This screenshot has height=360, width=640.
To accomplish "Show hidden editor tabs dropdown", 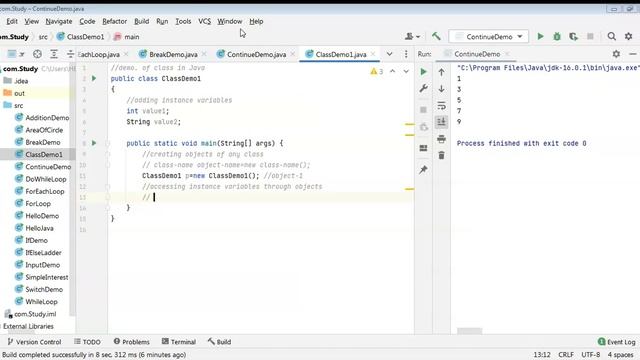I will tap(389, 54).
